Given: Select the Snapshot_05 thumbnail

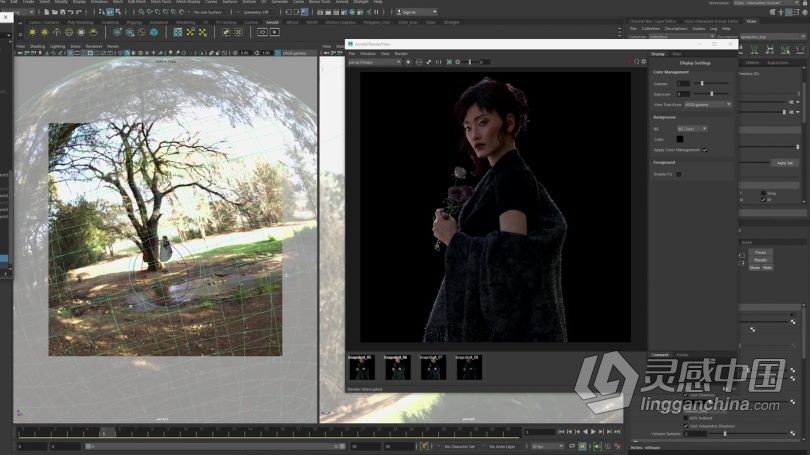Looking at the screenshot, I should tap(362, 368).
